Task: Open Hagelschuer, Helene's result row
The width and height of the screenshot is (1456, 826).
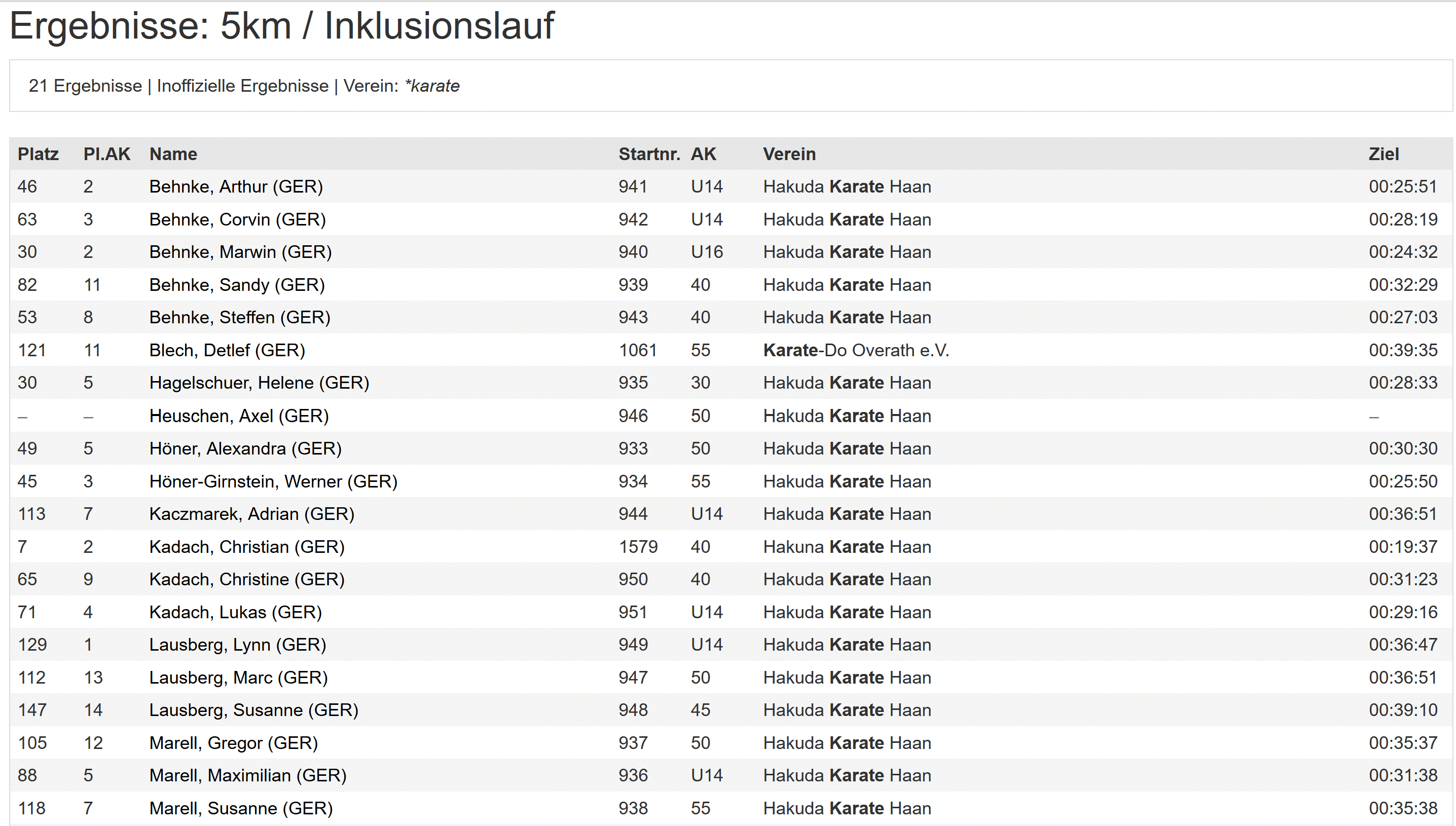Action: coord(259,383)
